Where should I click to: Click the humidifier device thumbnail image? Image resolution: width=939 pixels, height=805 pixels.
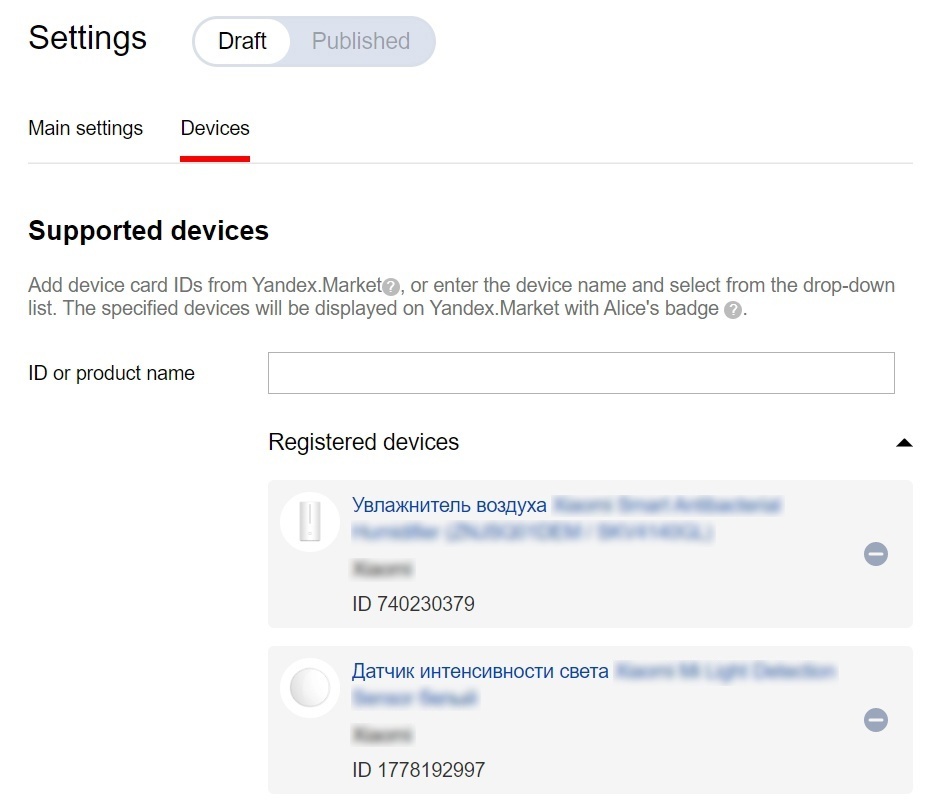[310, 521]
